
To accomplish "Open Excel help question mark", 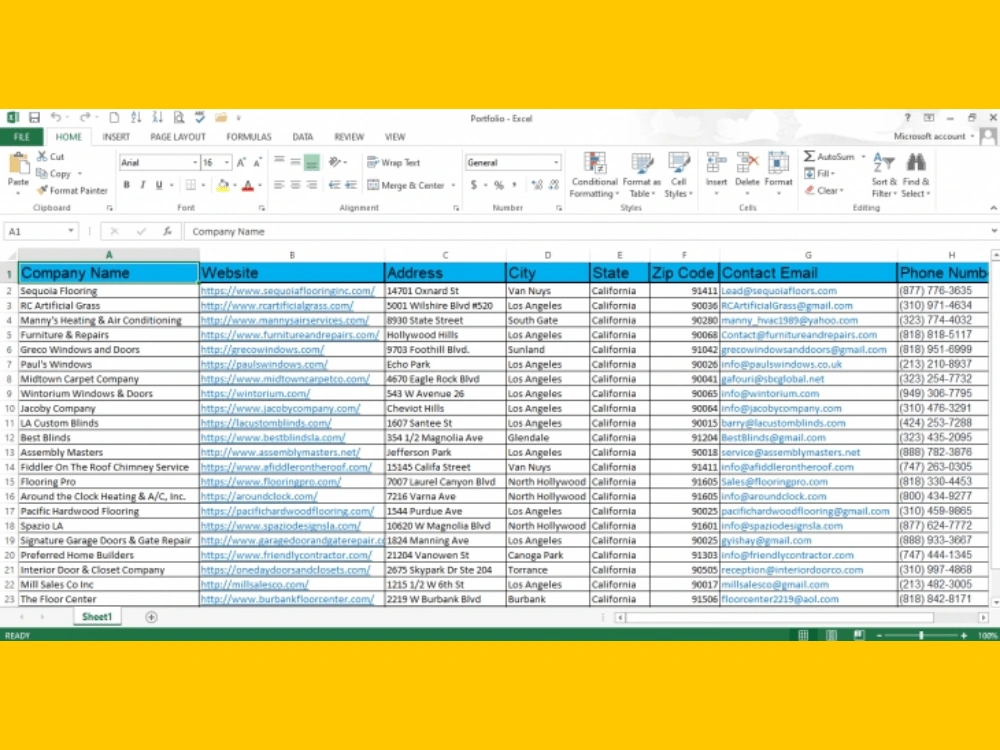I will point(907,118).
